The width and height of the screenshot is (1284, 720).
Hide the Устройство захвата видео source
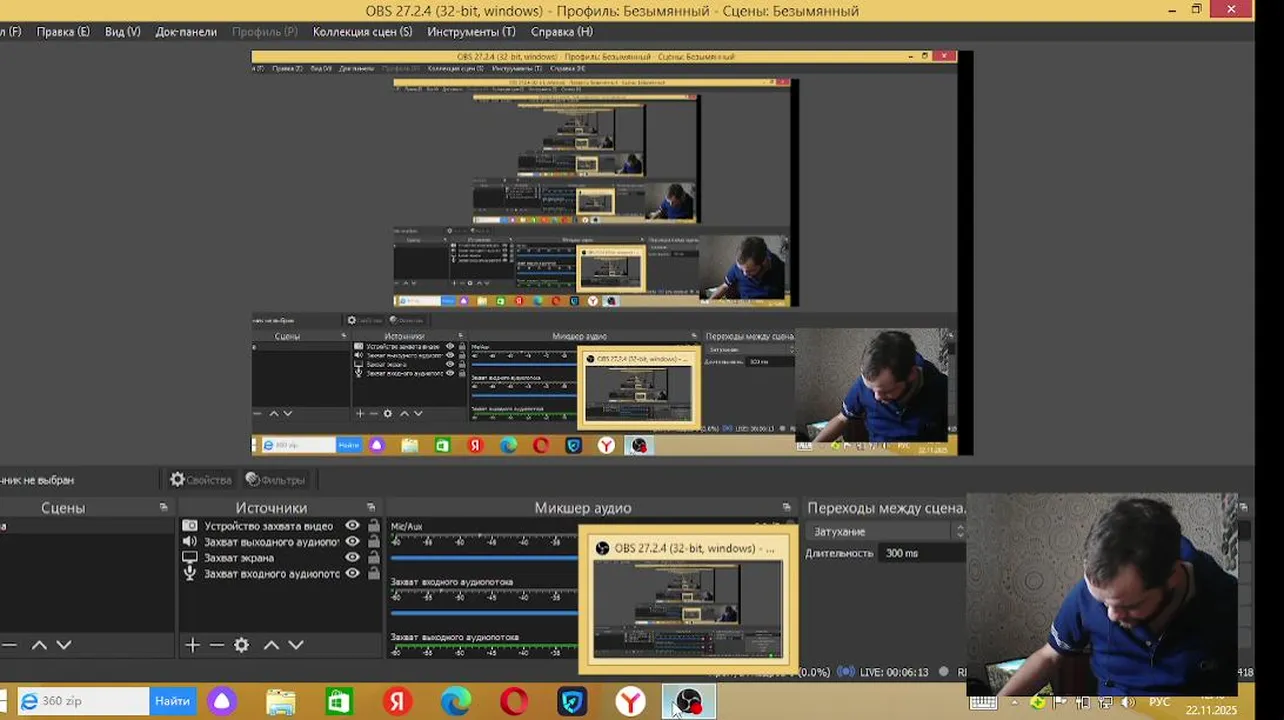[352, 526]
